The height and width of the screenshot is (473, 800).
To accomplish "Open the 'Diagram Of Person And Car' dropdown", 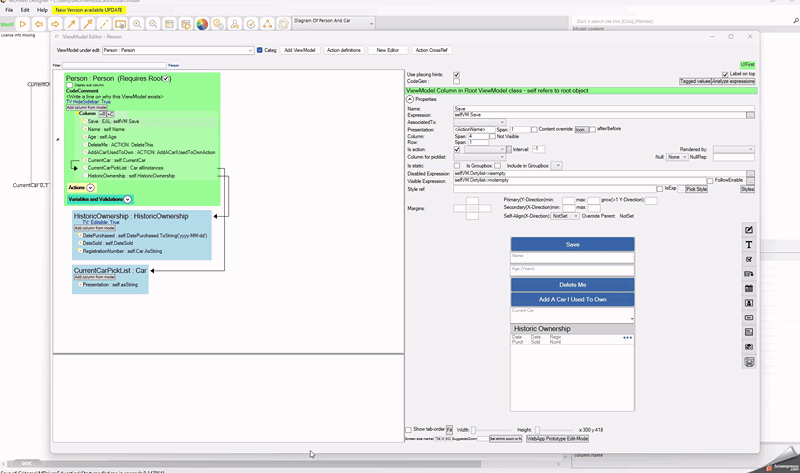I will (371, 23).
